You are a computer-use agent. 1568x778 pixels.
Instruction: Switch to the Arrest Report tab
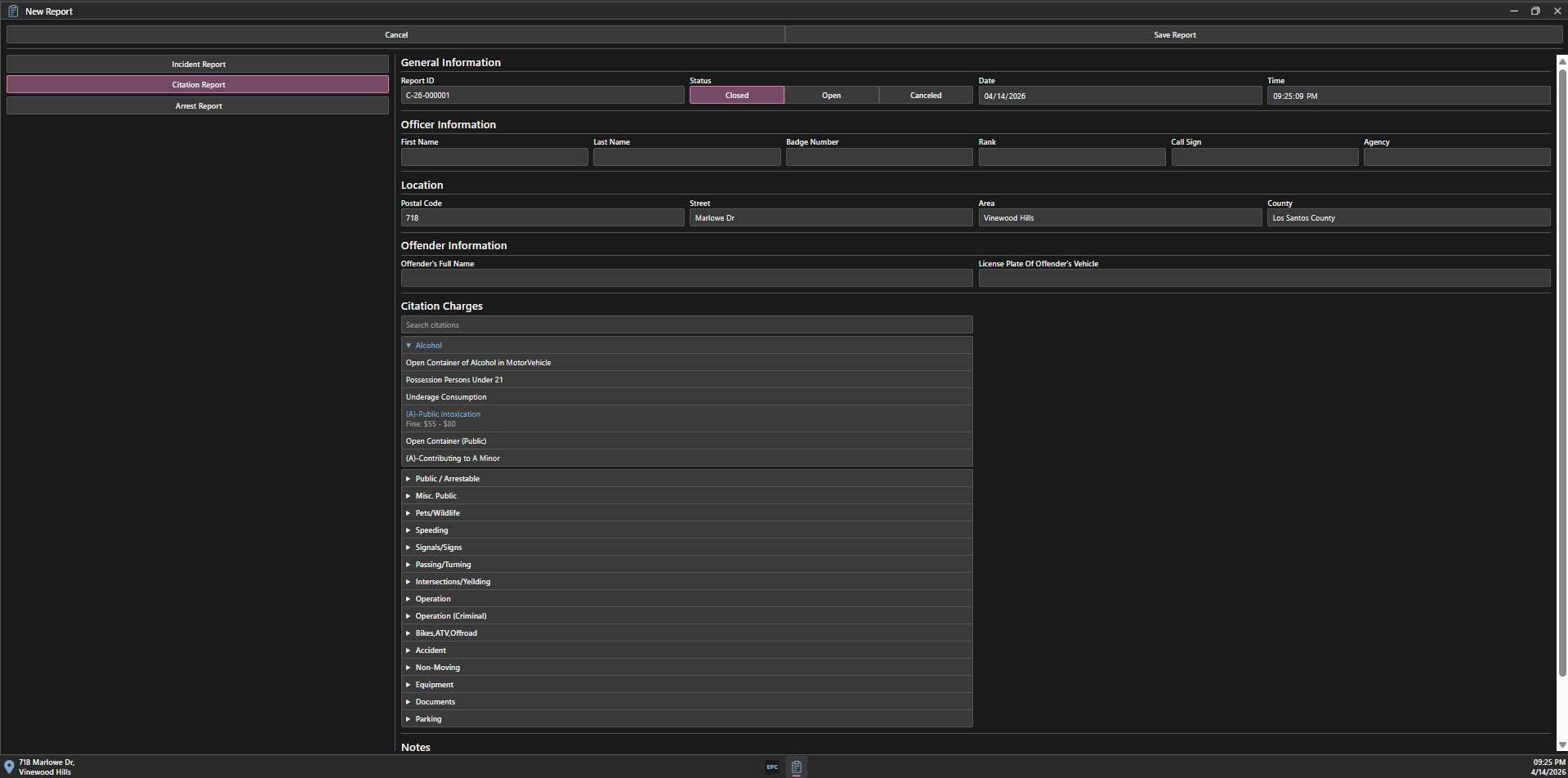click(198, 106)
